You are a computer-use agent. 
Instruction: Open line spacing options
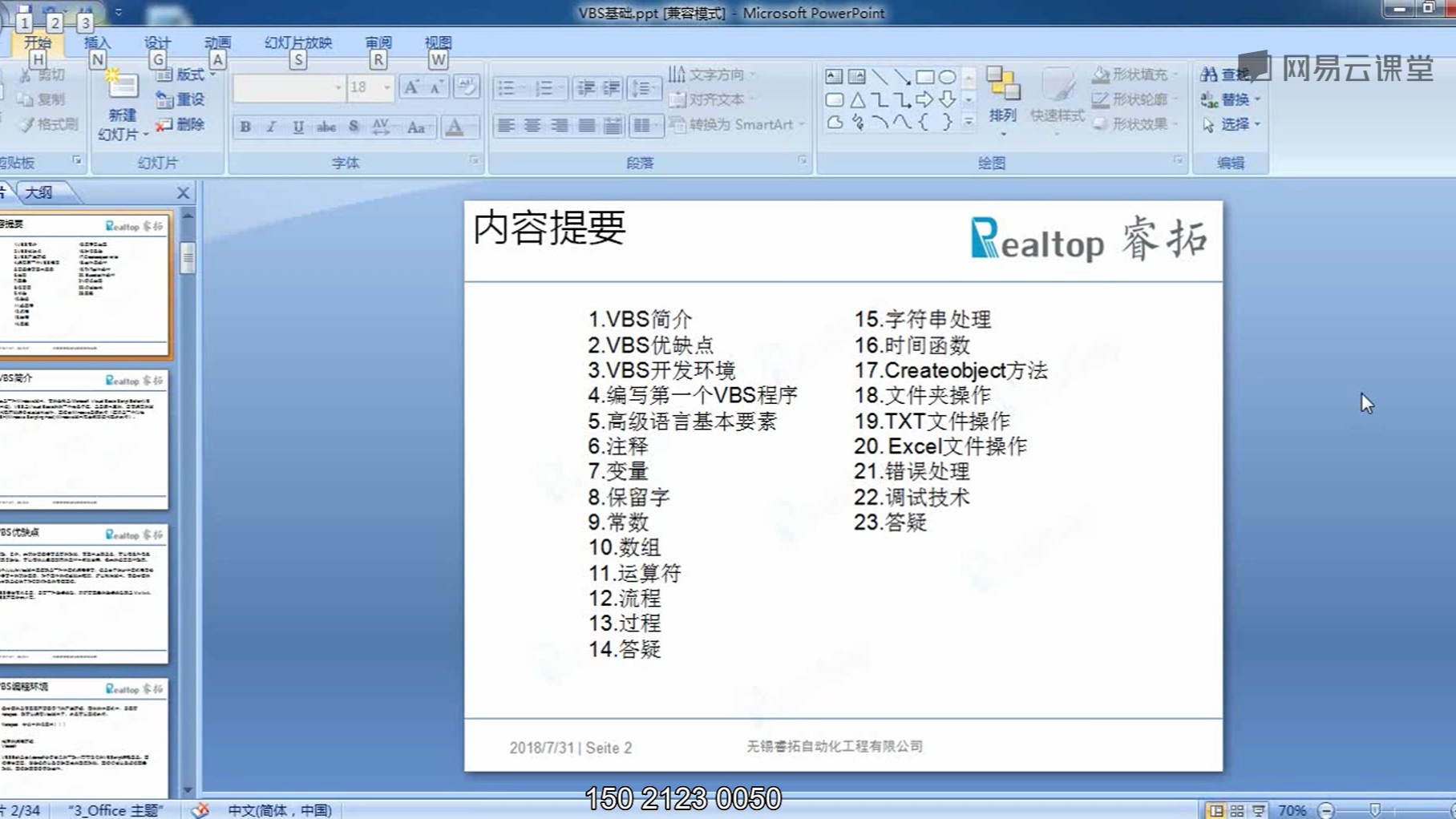pos(644,87)
